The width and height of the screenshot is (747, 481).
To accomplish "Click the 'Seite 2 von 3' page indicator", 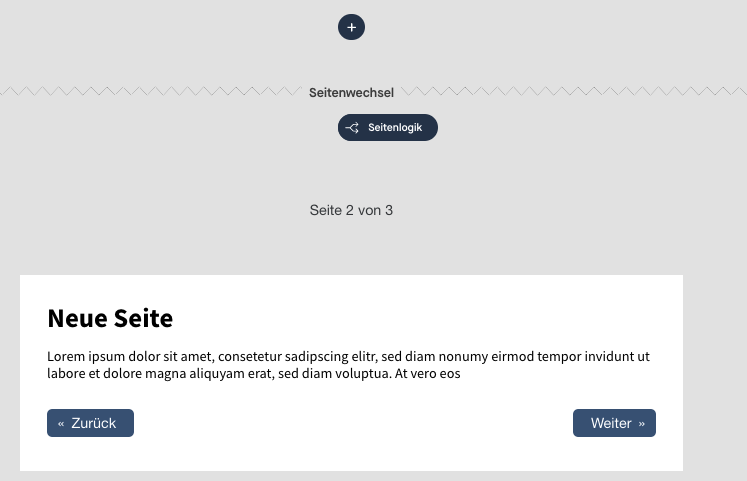I will (x=351, y=210).
